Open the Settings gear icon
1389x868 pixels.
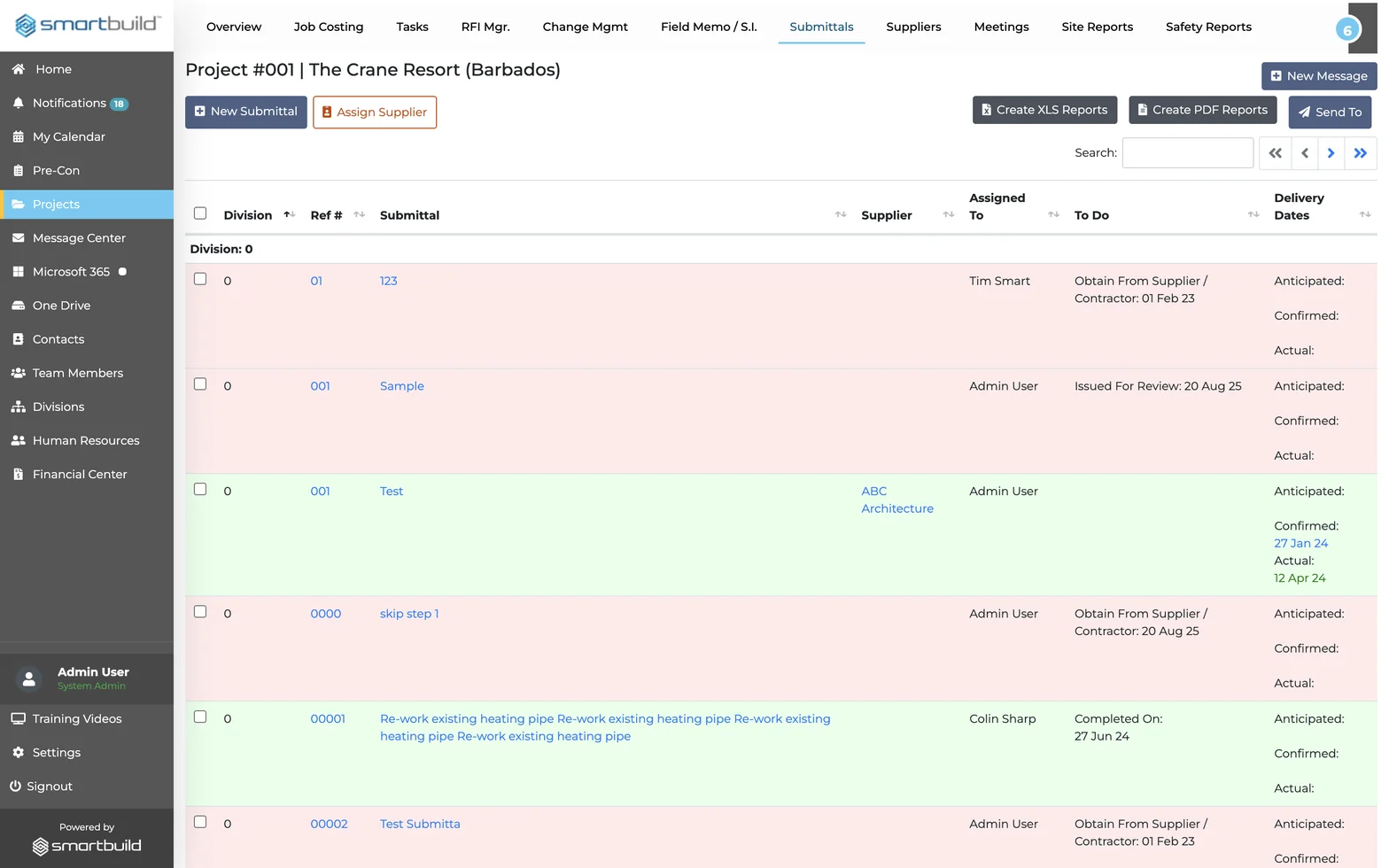pos(18,752)
